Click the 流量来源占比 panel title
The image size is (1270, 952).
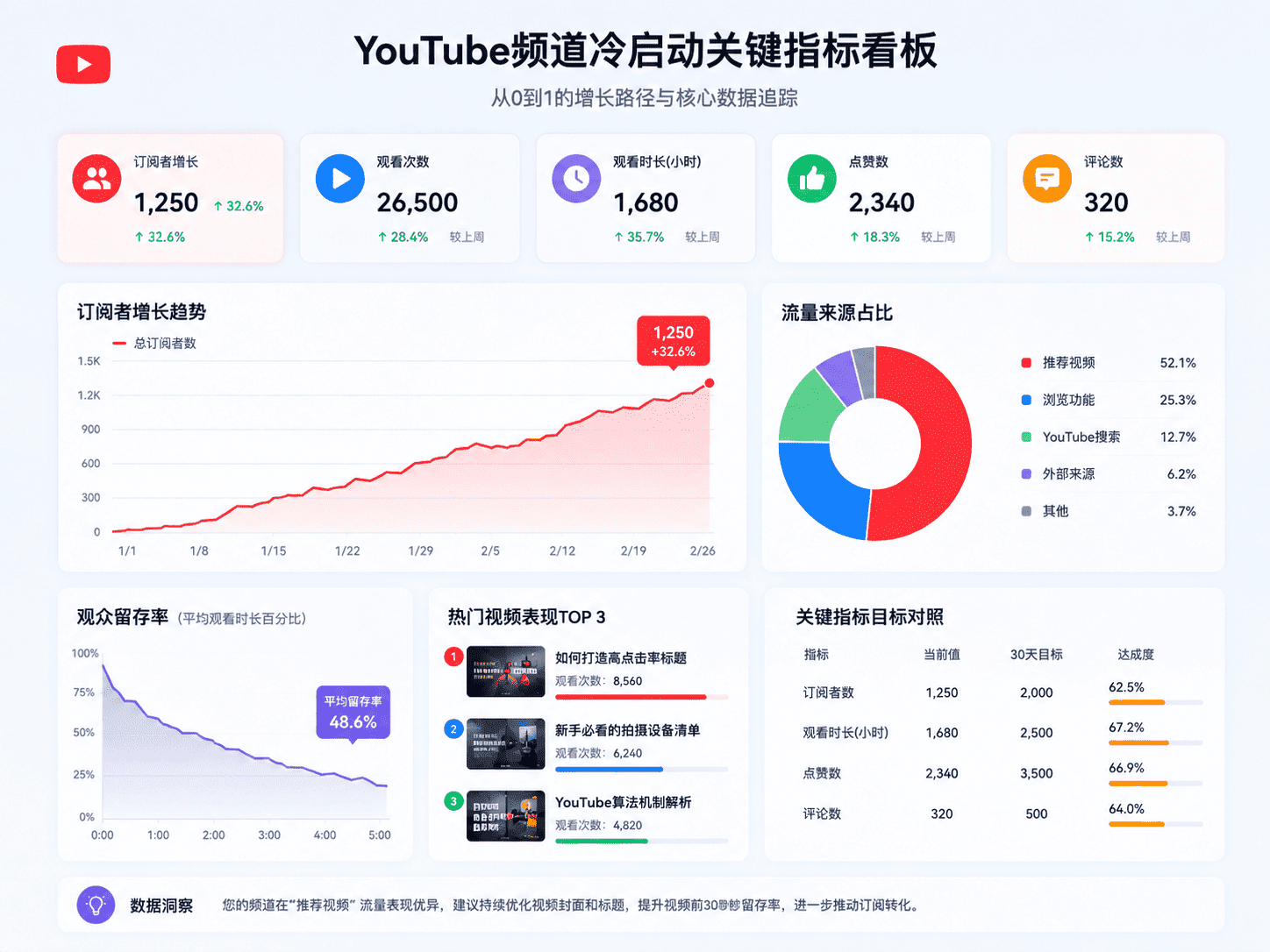[x=837, y=313]
